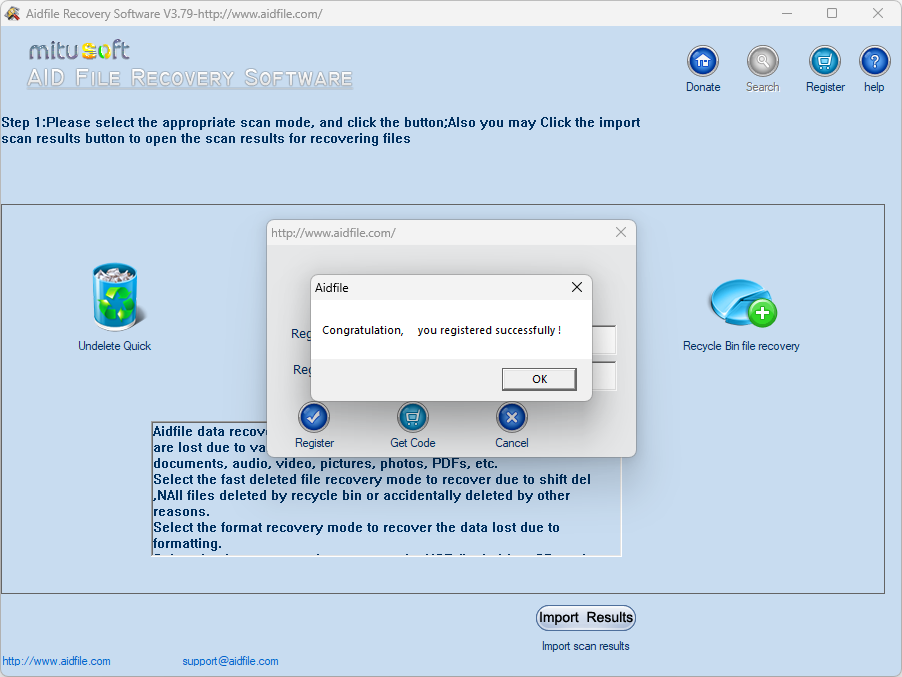
Task: Click the Step 1 instruction text
Action: click(x=320, y=131)
